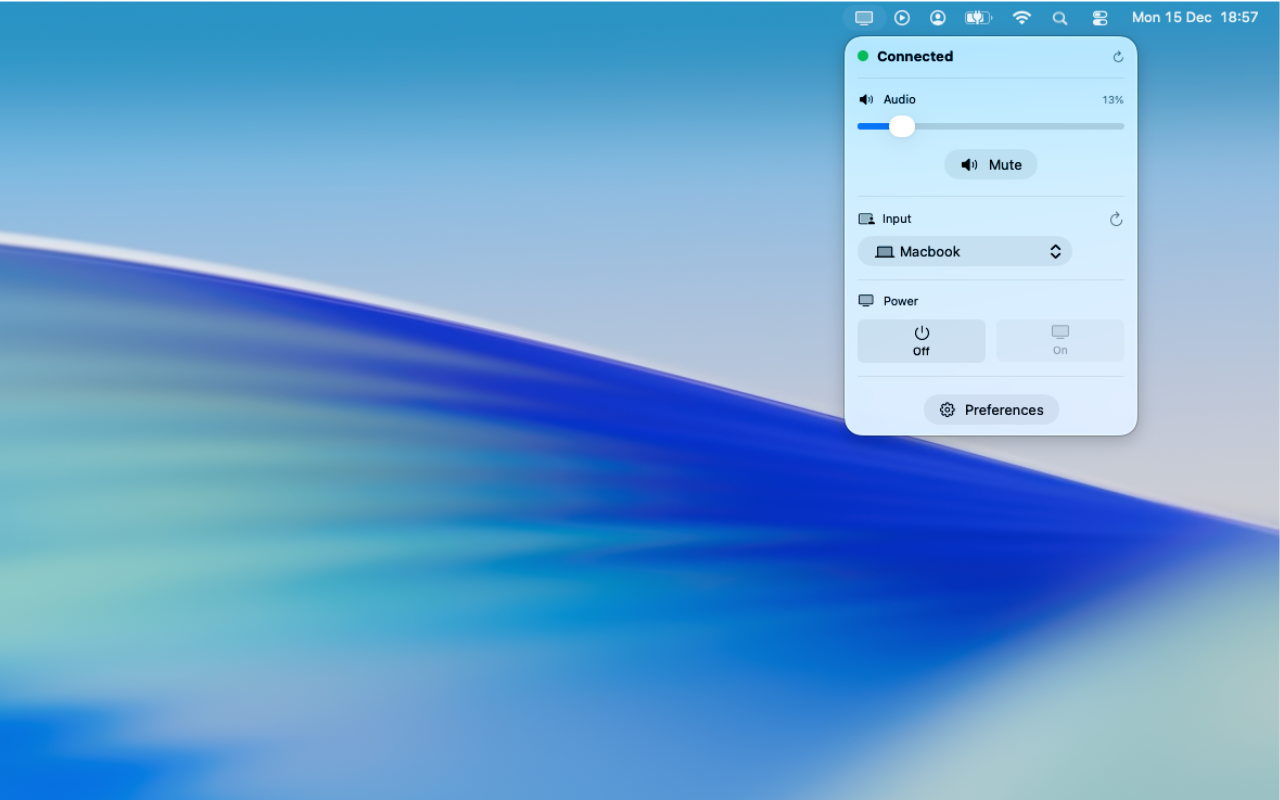Click the refresh icon next to Connected
This screenshot has width=1280, height=800.
(x=1117, y=56)
